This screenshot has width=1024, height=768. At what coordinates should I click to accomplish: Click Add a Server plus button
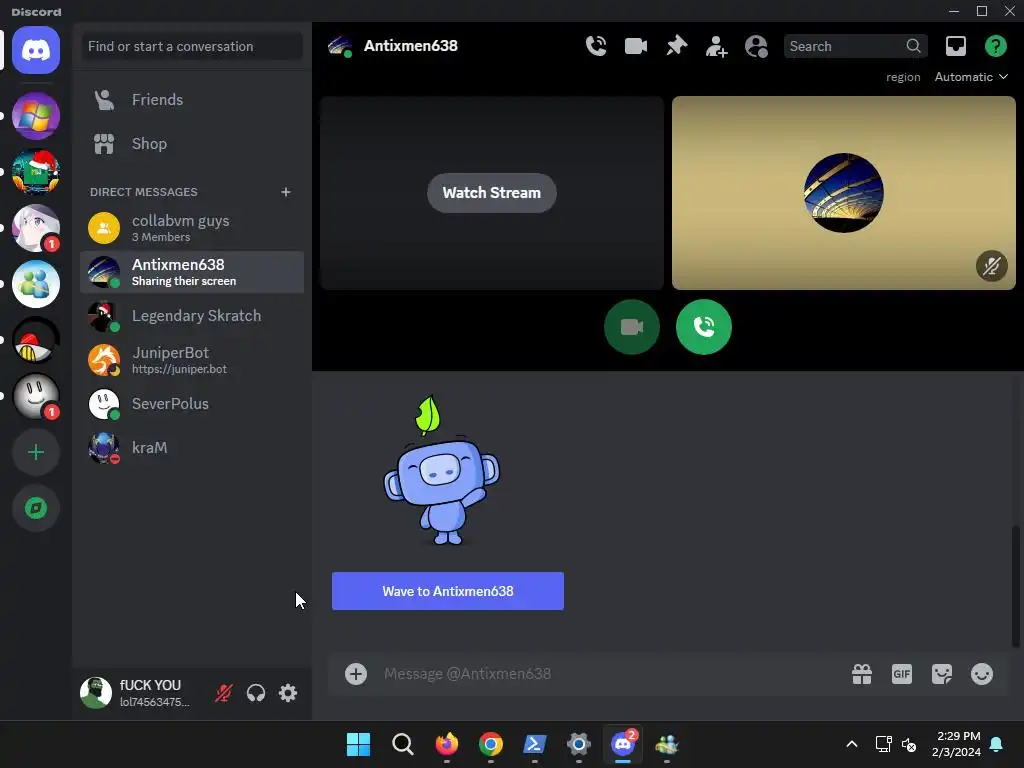(36, 452)
